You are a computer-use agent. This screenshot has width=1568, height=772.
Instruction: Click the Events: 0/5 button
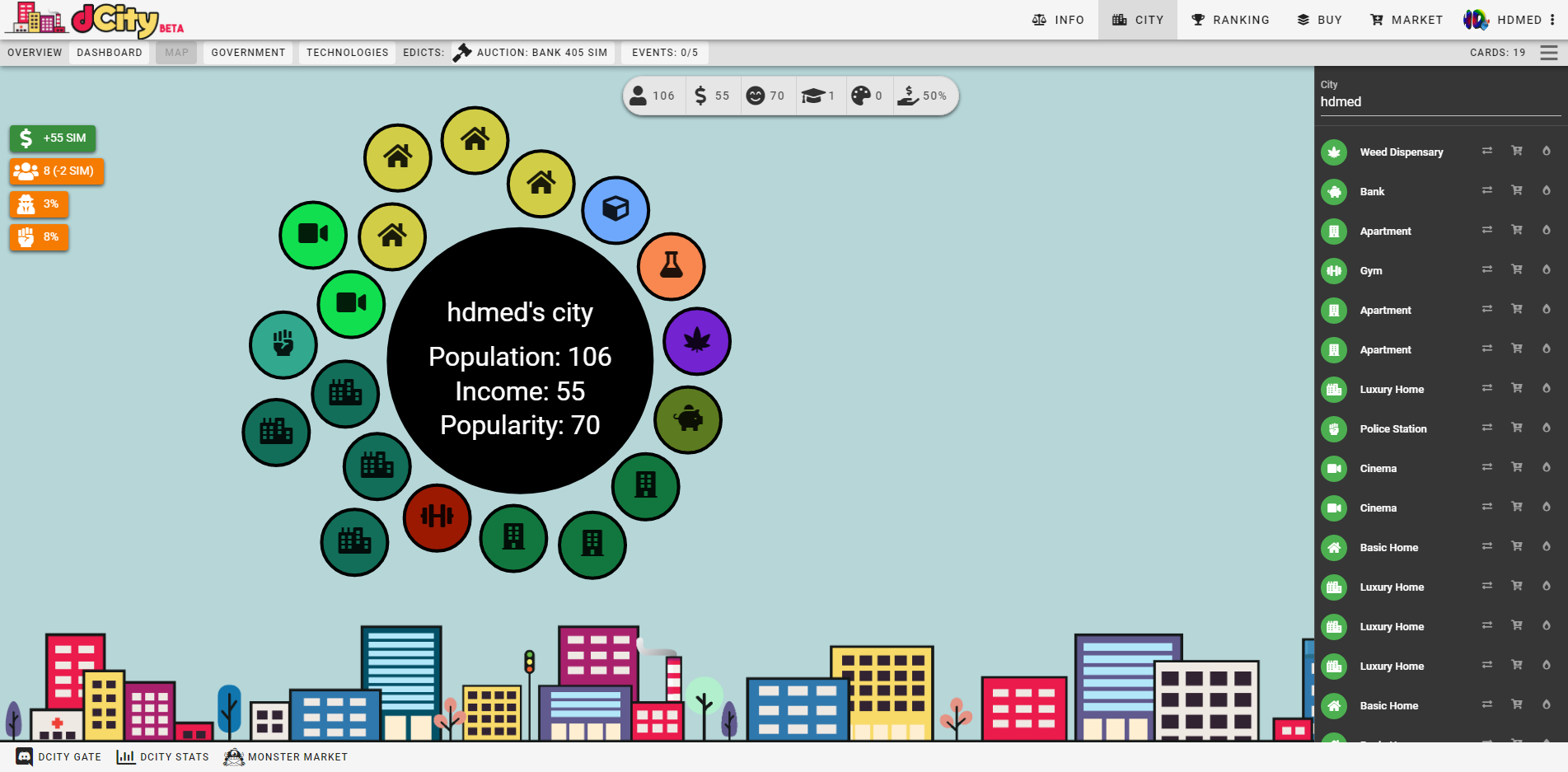tap(665, 53)
